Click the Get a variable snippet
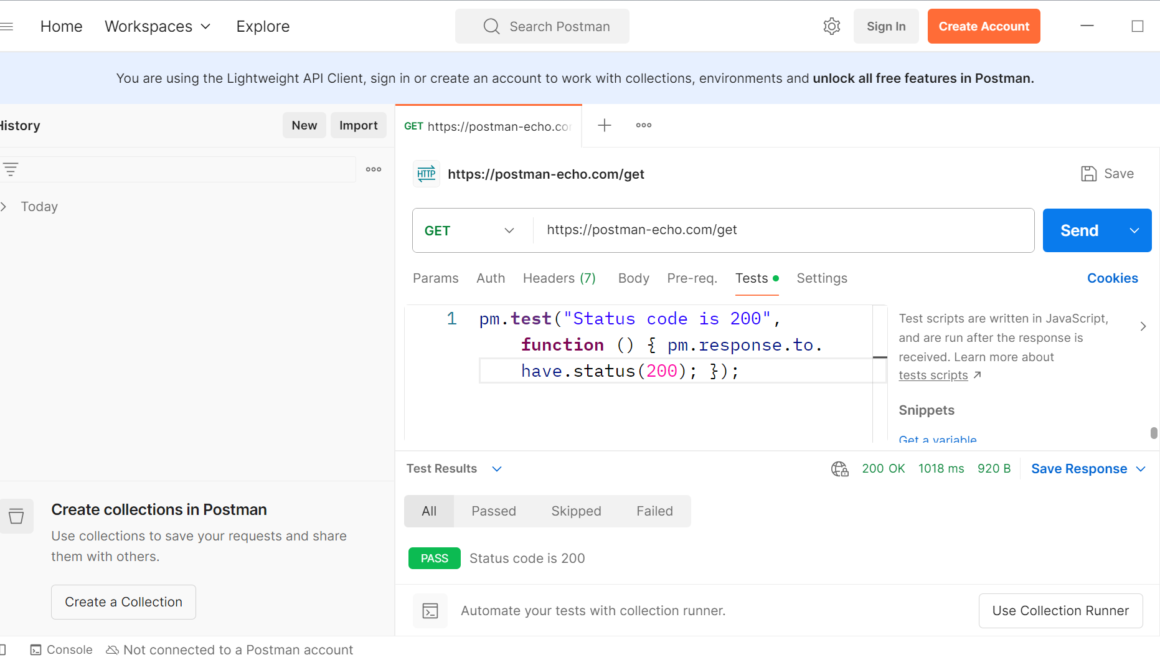The height and width of the screenshot is (665, 1160). [937, 440]
